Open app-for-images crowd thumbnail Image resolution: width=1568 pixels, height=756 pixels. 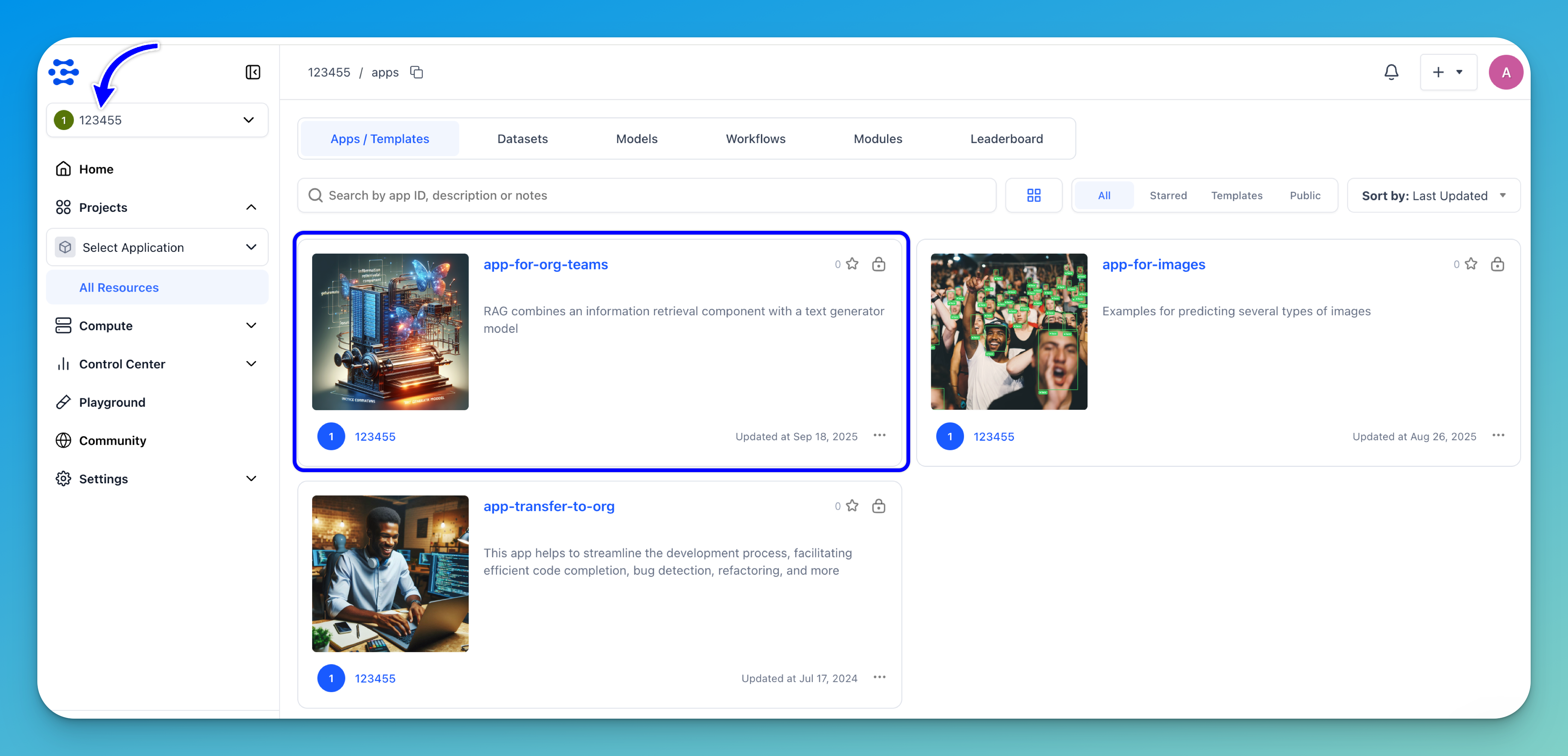tap(1009, 331)
